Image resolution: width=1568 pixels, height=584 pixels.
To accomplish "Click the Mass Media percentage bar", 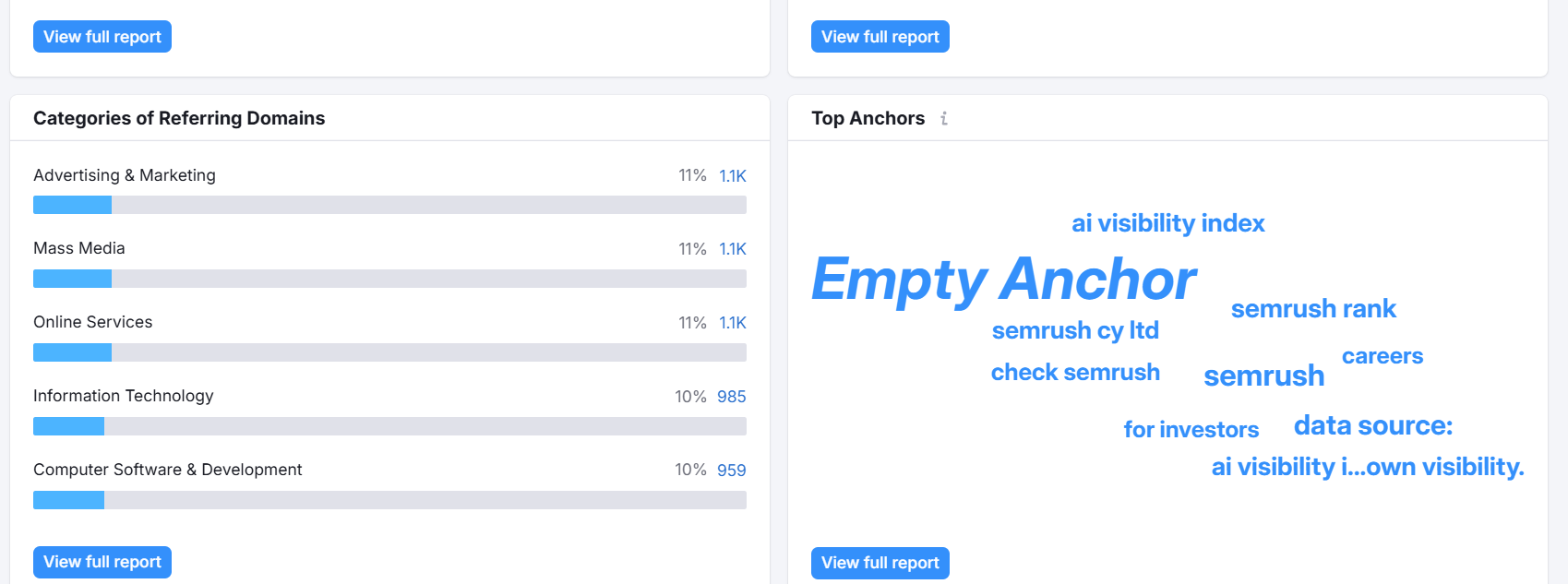I will 389,279.
